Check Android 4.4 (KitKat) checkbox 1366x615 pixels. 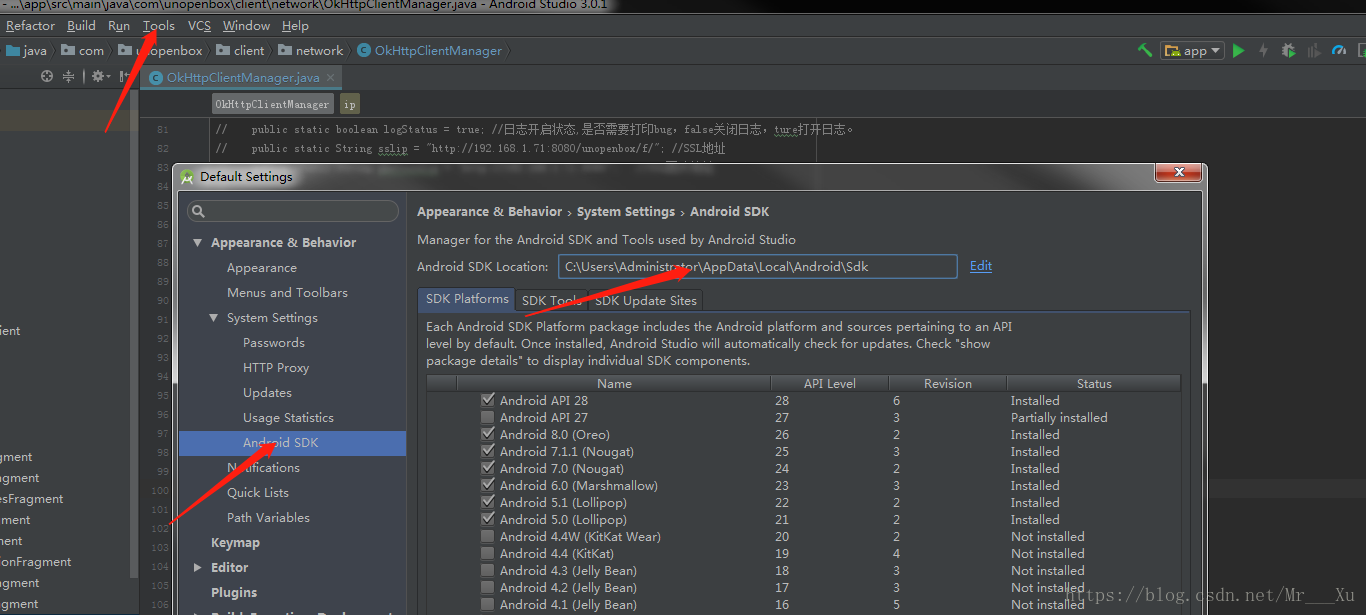[487, 553]
